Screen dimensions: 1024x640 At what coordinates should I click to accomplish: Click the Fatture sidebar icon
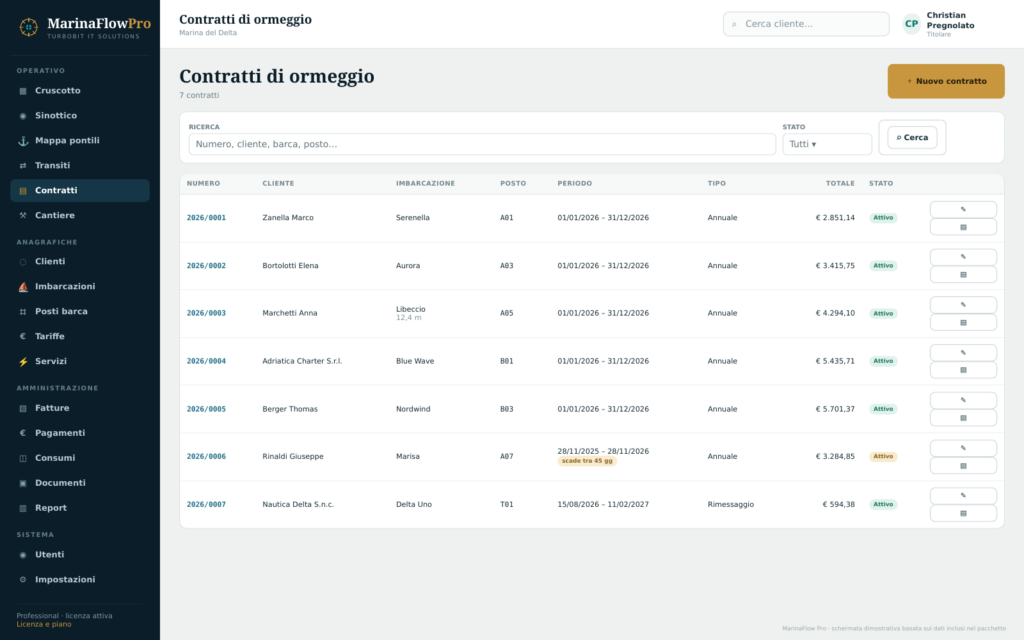coord(23,408)
